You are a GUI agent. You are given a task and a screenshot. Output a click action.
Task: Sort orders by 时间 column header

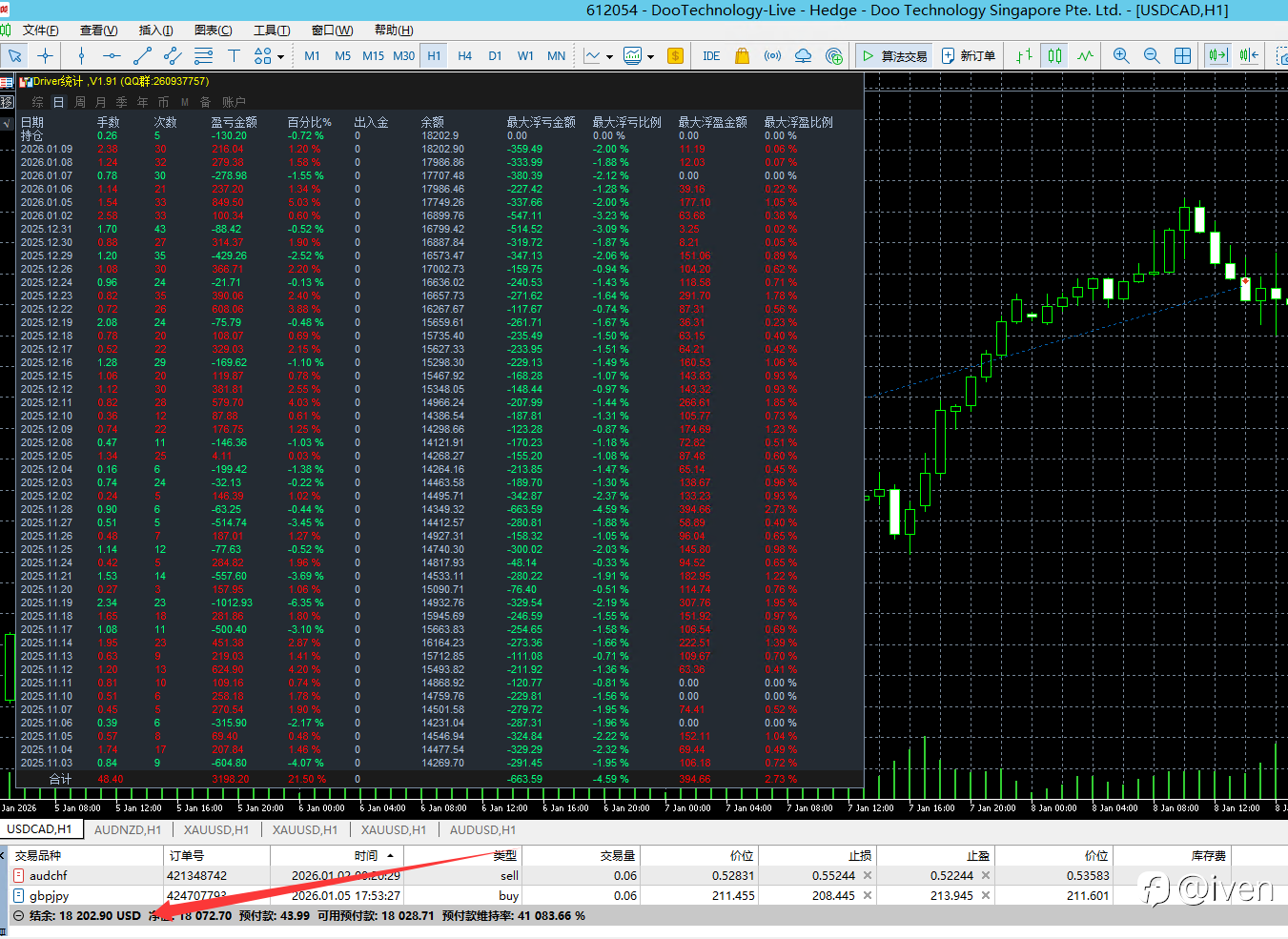point(337,855)
